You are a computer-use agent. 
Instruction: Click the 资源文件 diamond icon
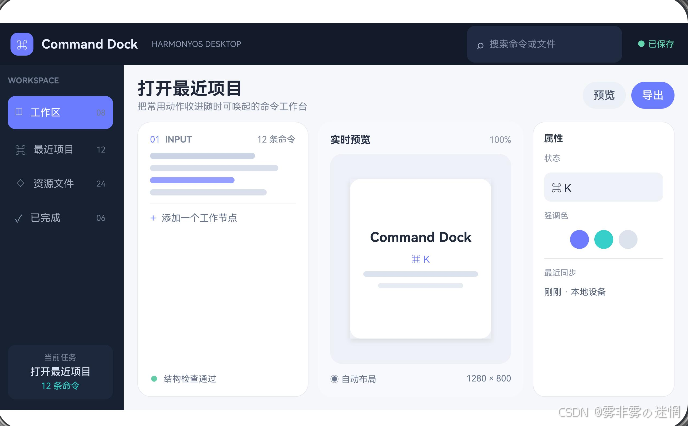(x=20, y=183)
